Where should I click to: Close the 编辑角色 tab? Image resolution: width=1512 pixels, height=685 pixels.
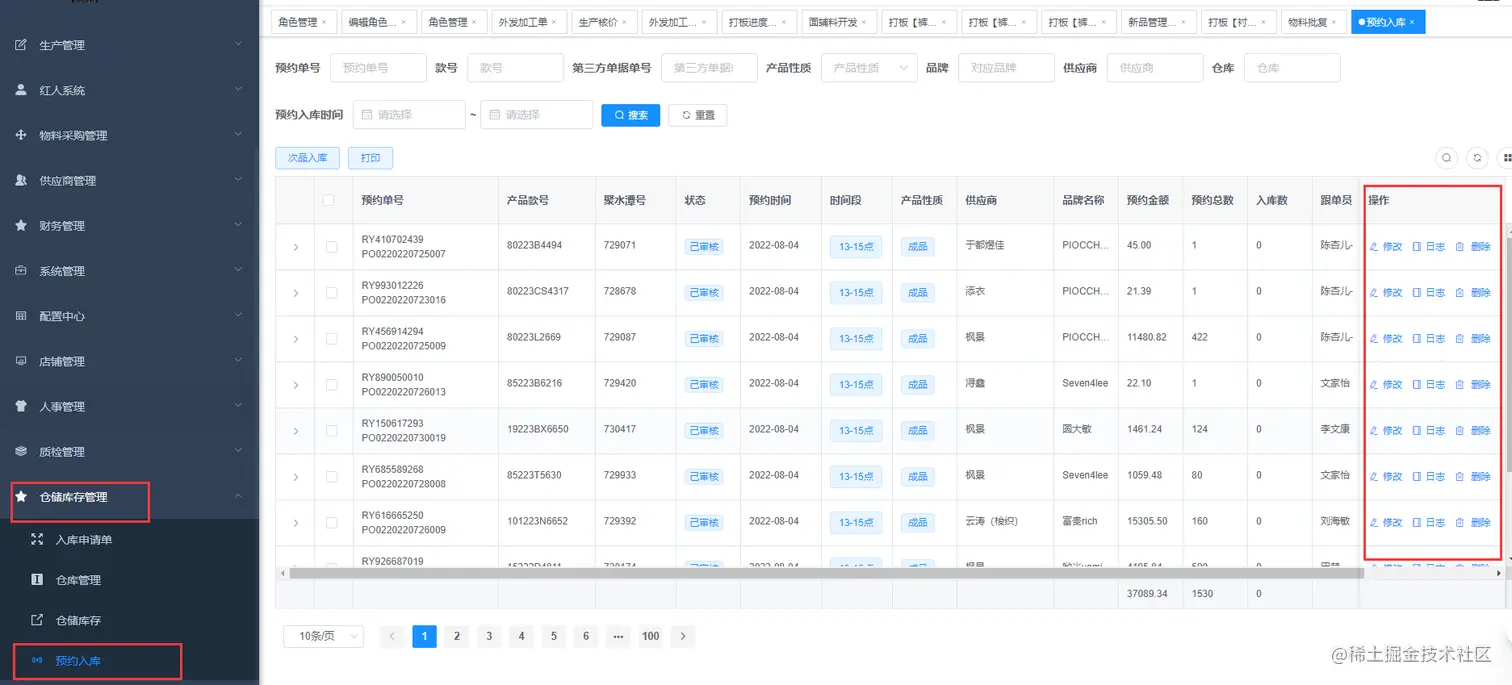(403, 22)
